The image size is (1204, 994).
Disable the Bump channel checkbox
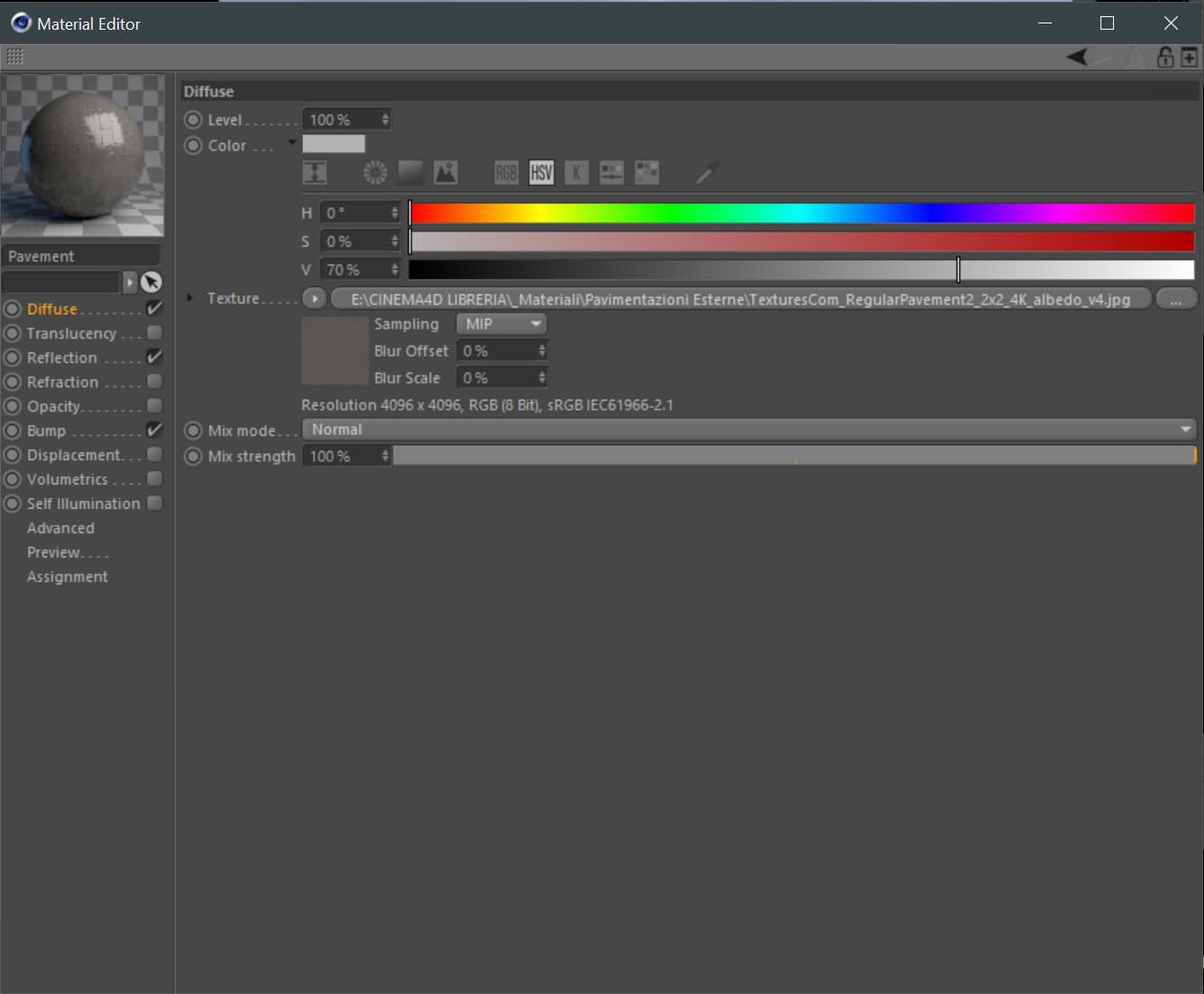click(x=154, y=430)
